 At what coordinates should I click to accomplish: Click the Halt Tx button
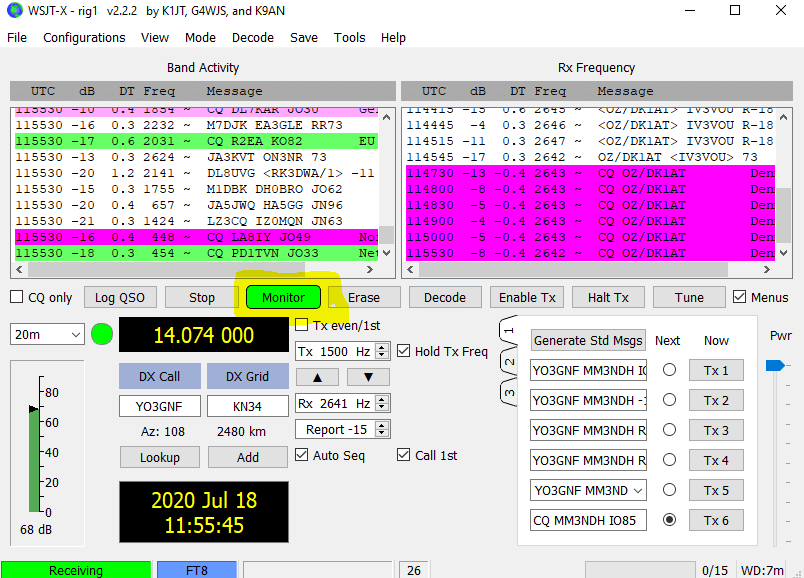(x=608, y=297)
